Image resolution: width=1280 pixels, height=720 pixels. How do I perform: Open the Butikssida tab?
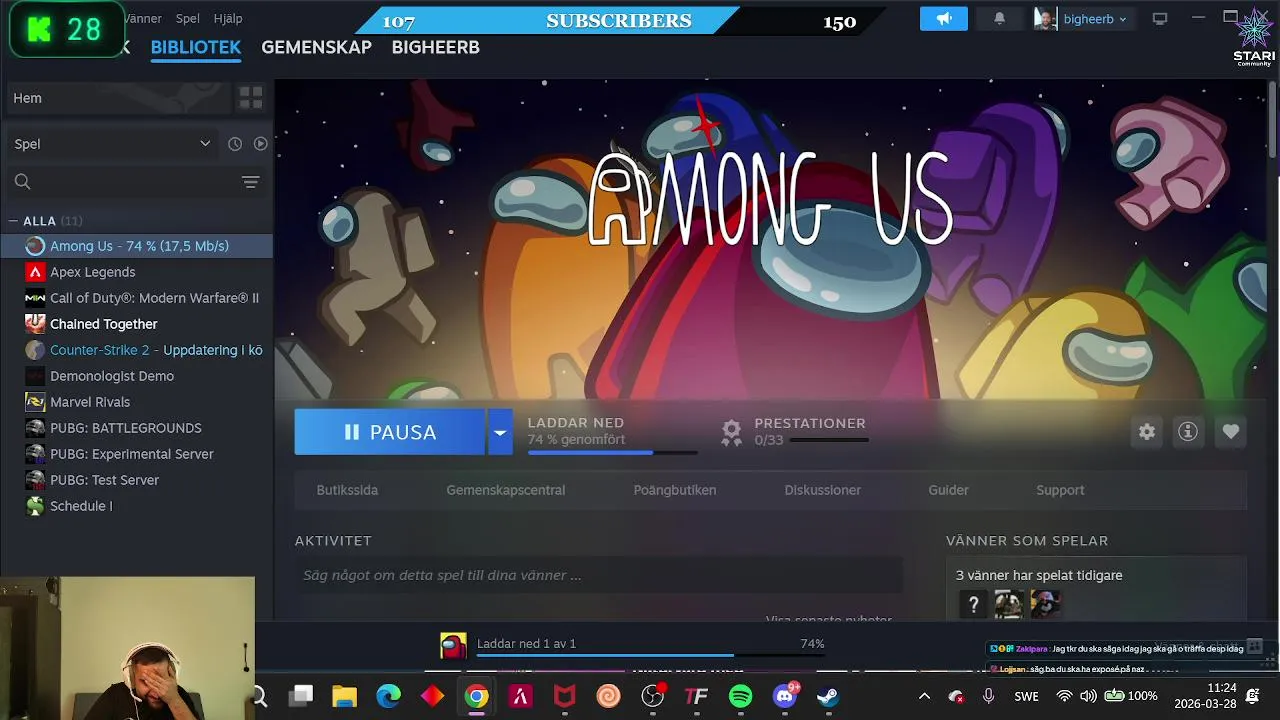[347, 490]
